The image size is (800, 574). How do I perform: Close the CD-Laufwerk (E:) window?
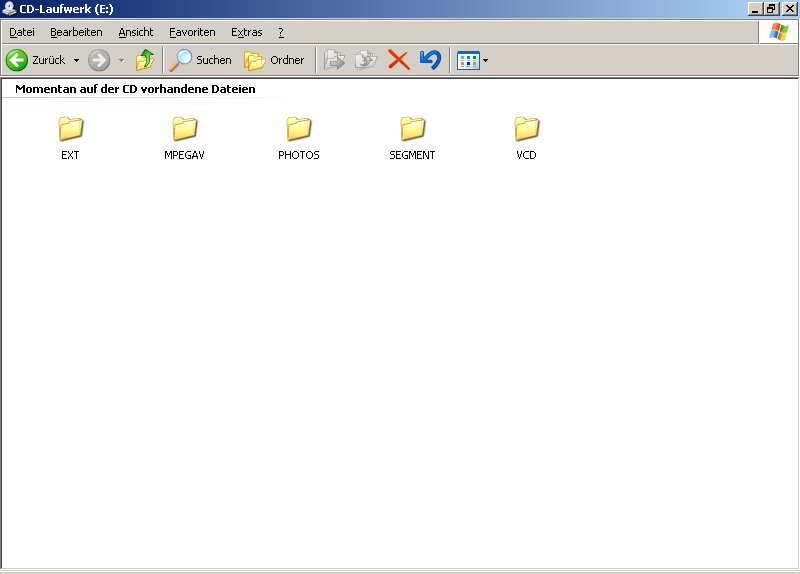click(789, 9)
